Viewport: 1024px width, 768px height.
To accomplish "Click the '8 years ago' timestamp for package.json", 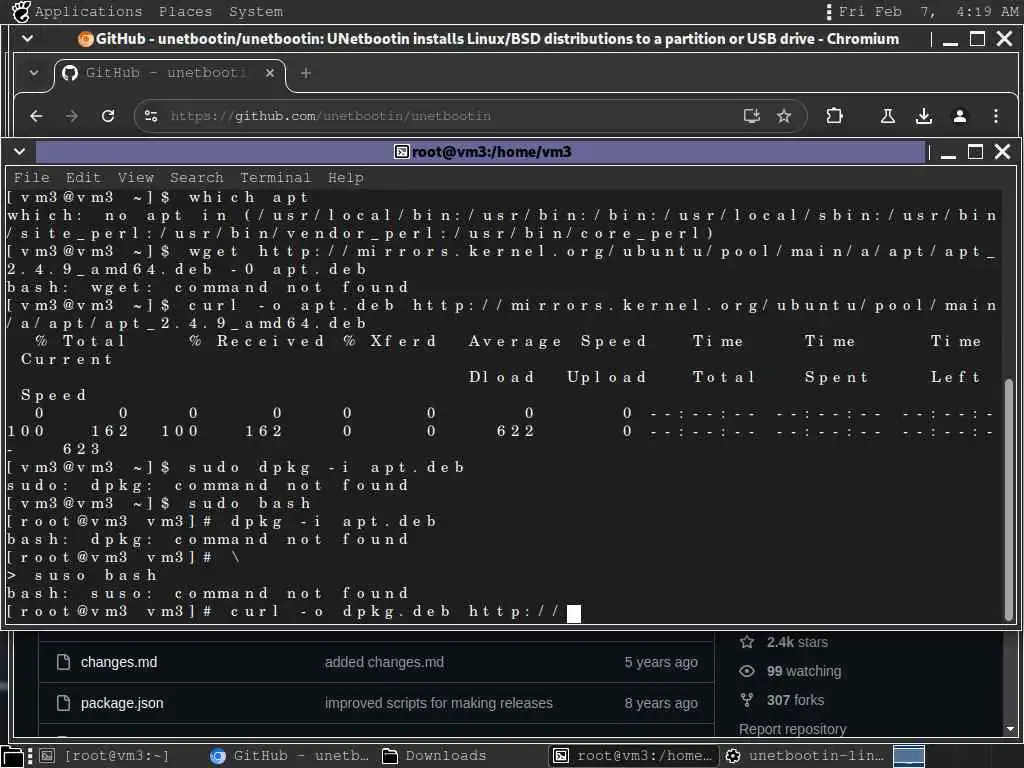I will (x=661, y=703).
